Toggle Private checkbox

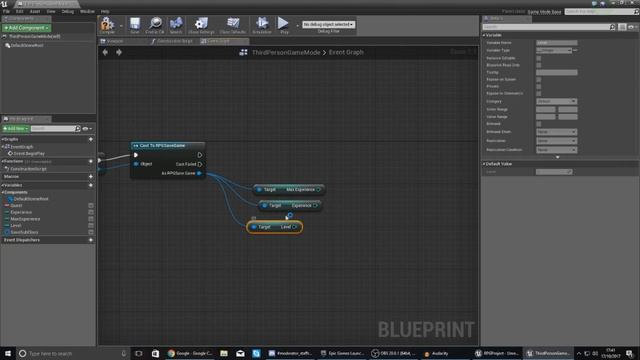(x=539, y=87)
